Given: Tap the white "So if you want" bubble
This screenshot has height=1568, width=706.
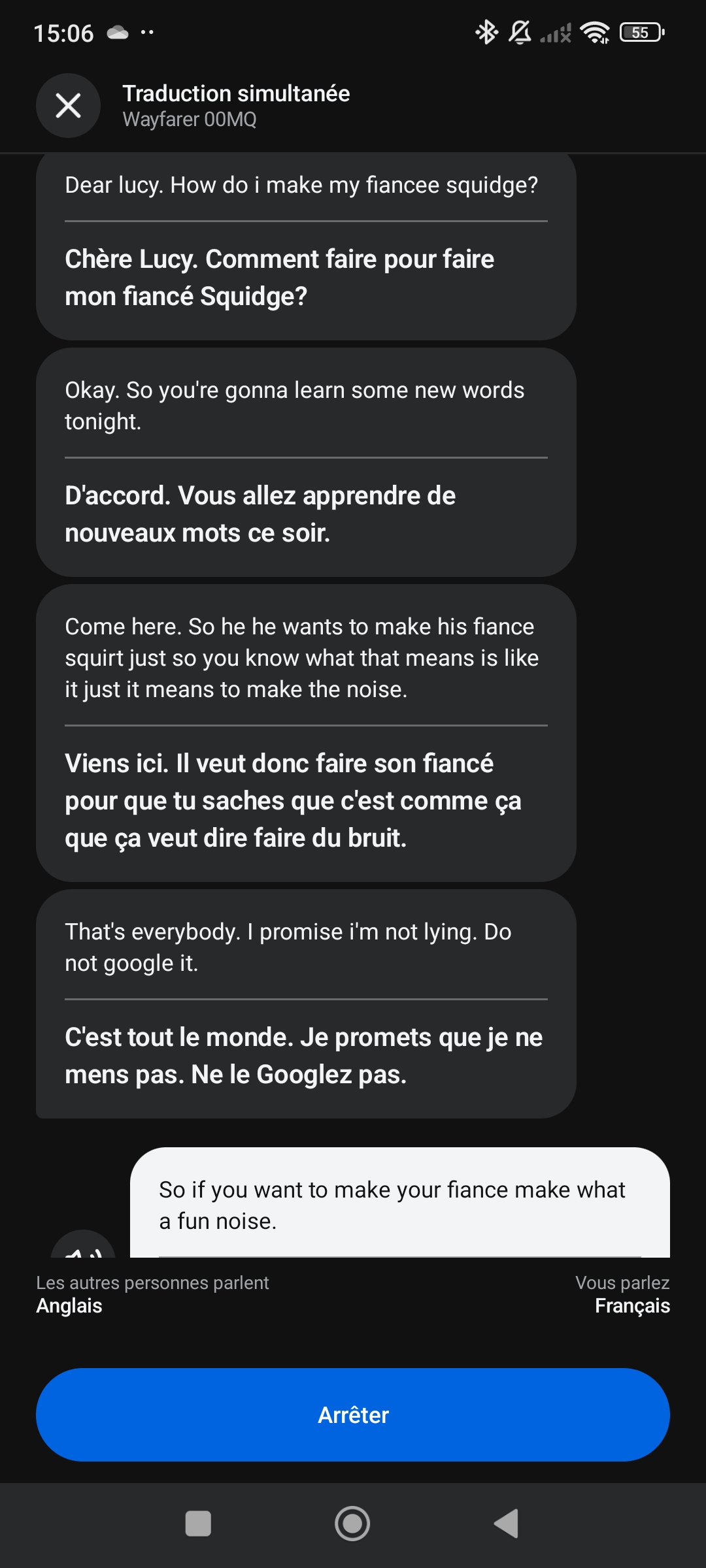Looking at the screenshot, I should (x=399, y=1204).
